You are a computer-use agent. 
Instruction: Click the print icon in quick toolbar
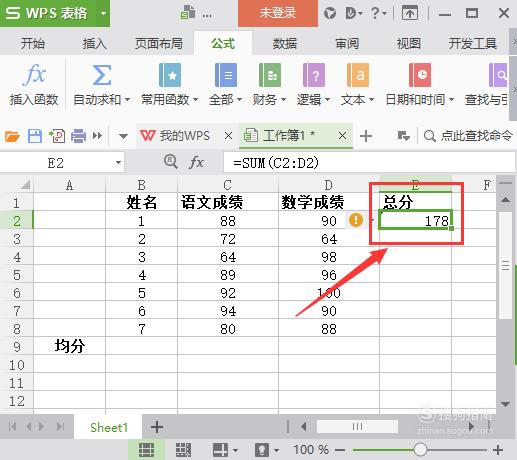click(78, 136)
